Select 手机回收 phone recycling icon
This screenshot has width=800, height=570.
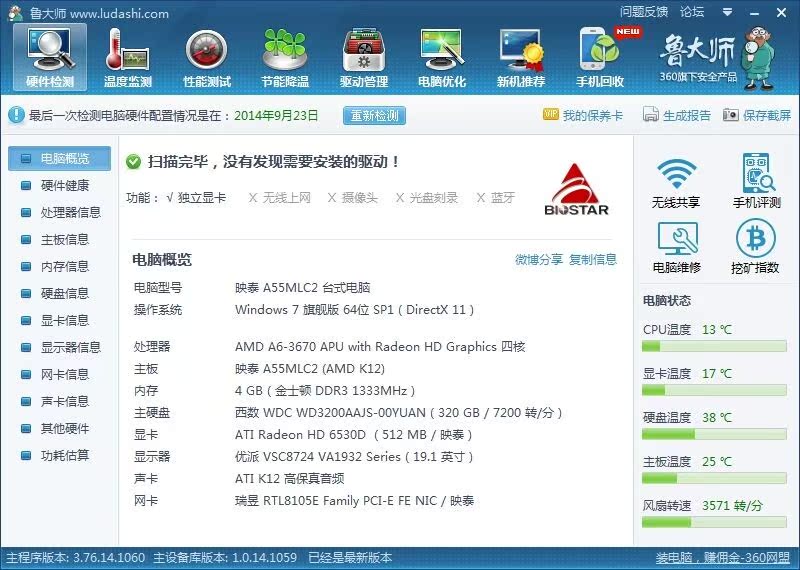pos(600,57)
